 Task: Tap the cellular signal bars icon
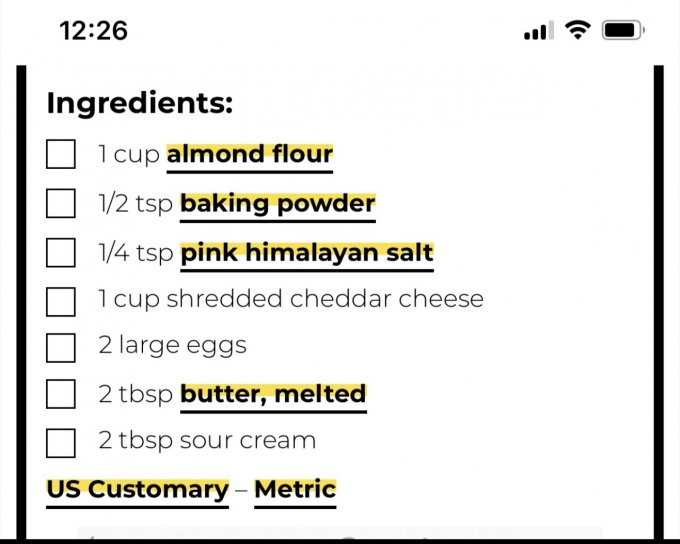coord(538,32)
